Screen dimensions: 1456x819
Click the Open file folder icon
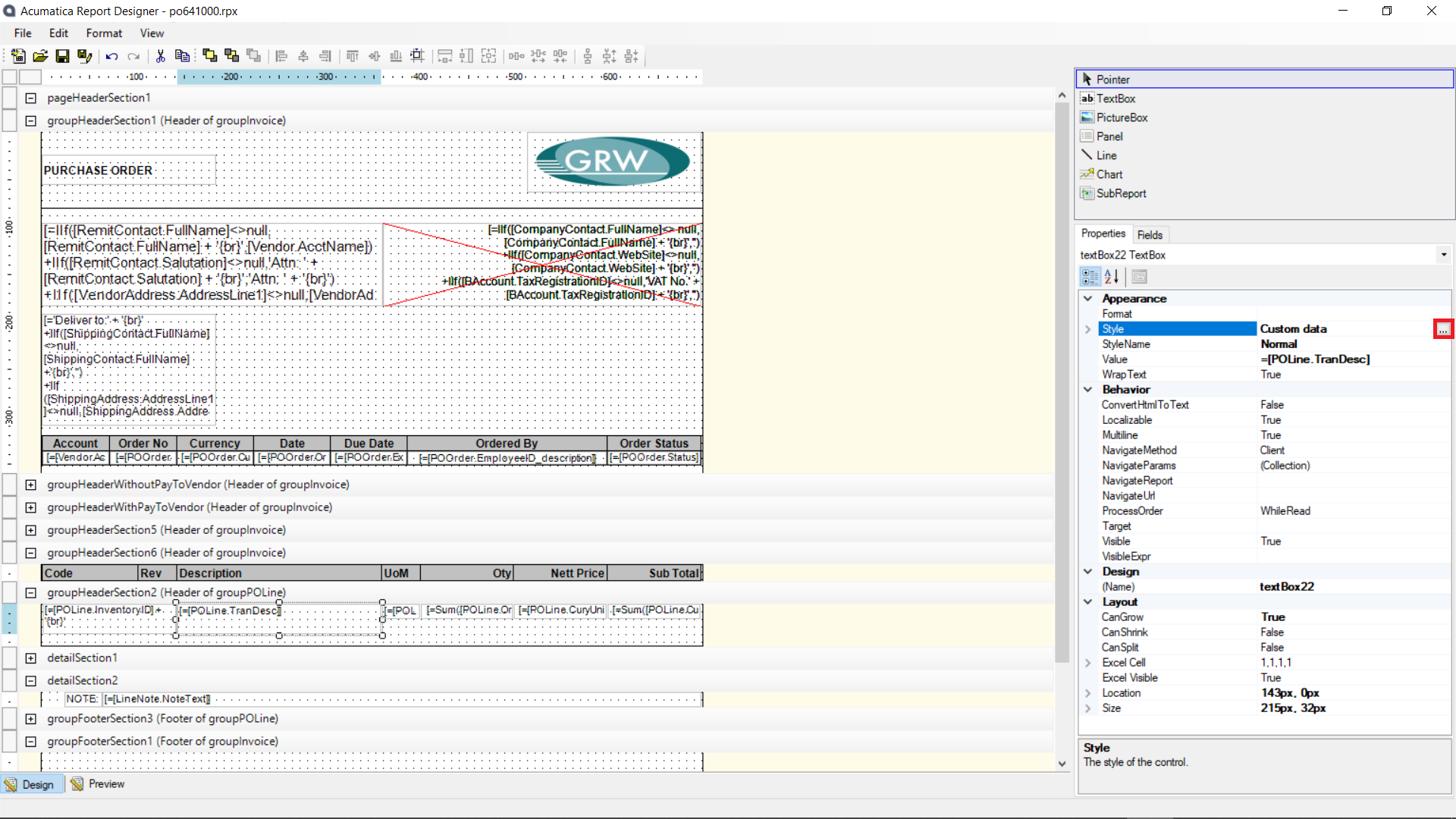pos(40,56)
